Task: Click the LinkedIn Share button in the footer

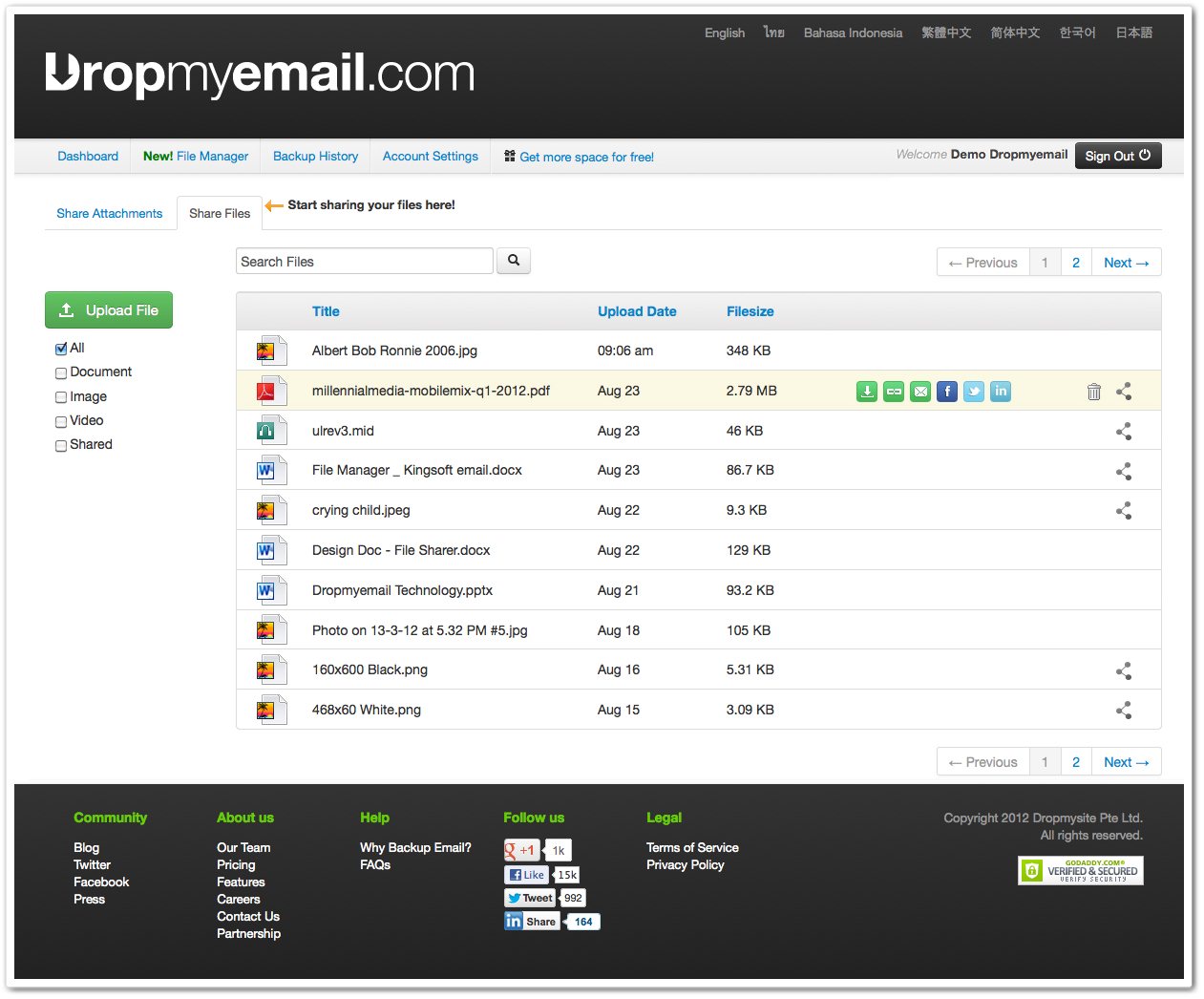Action: point(532,922)
